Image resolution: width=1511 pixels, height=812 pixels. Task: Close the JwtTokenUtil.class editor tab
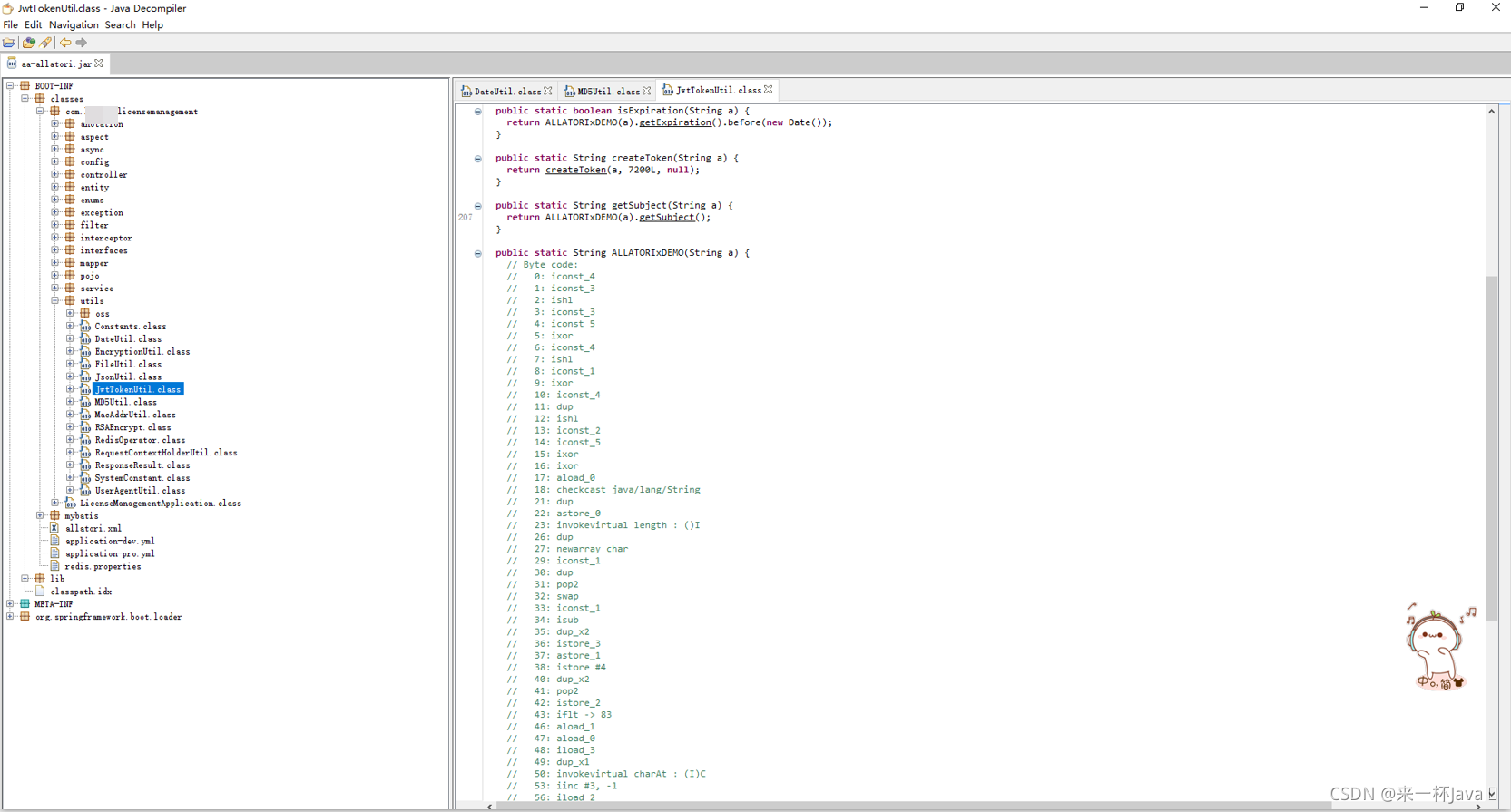[769, 90]
